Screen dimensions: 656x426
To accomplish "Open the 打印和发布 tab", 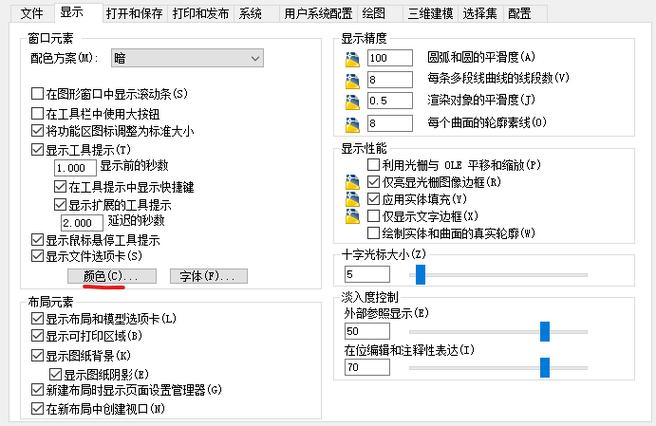I will pyautogui.click(x=201, y=13).
